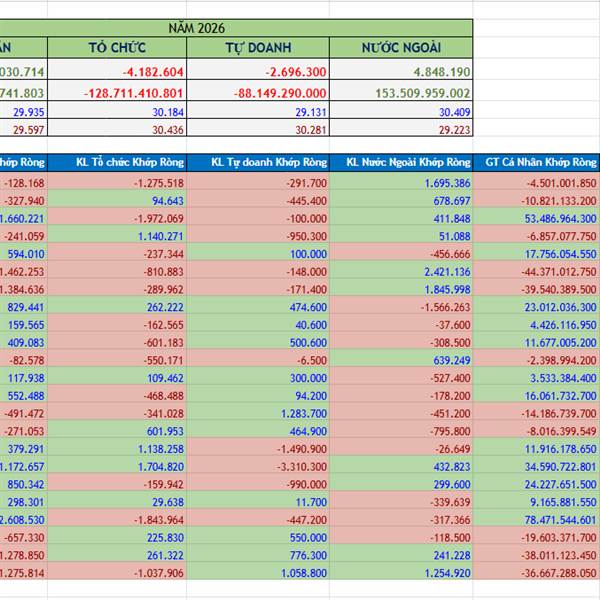The height and width of the screenshot is (600, 600).
Task: Select cell with value 4.848.190
Action: coord(401,69)
